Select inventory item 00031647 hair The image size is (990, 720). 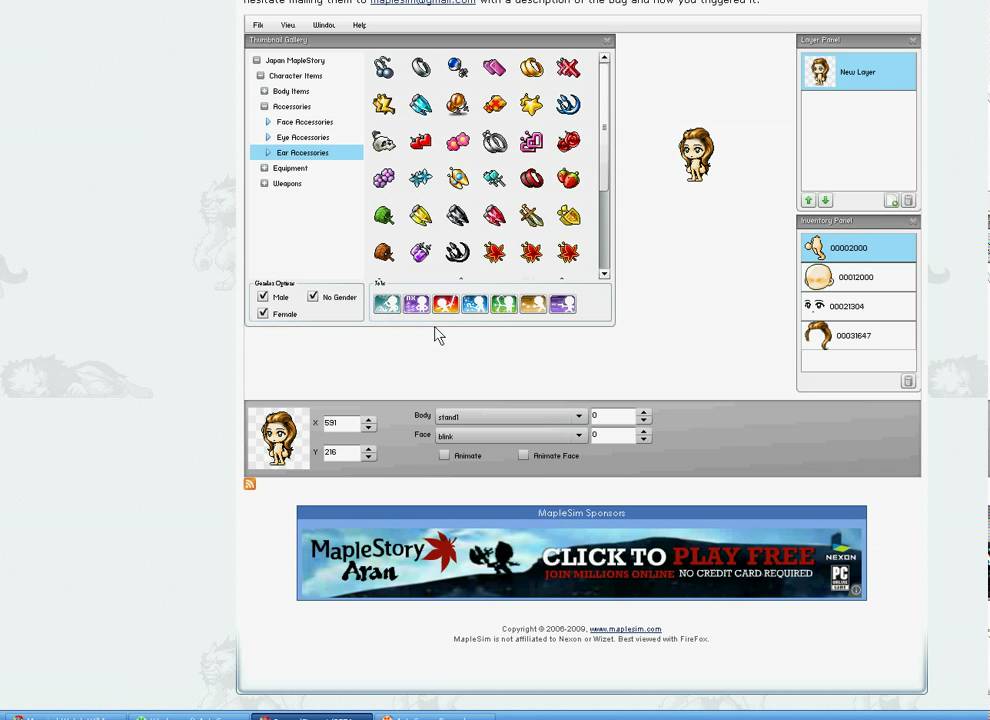[x=859, y=335]
